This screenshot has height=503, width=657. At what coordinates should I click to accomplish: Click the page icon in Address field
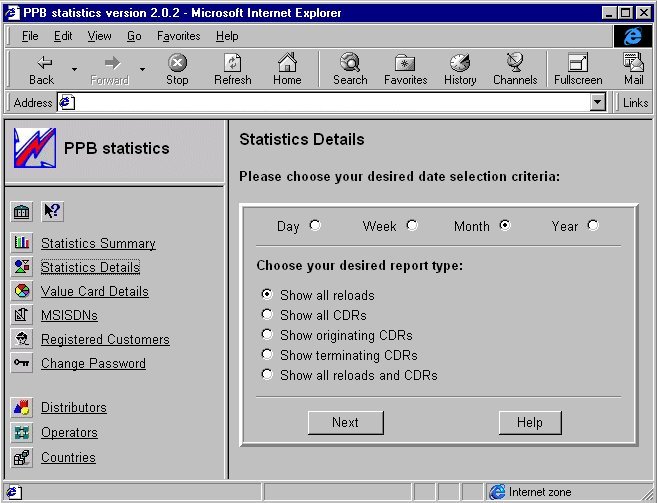(67, 102)
